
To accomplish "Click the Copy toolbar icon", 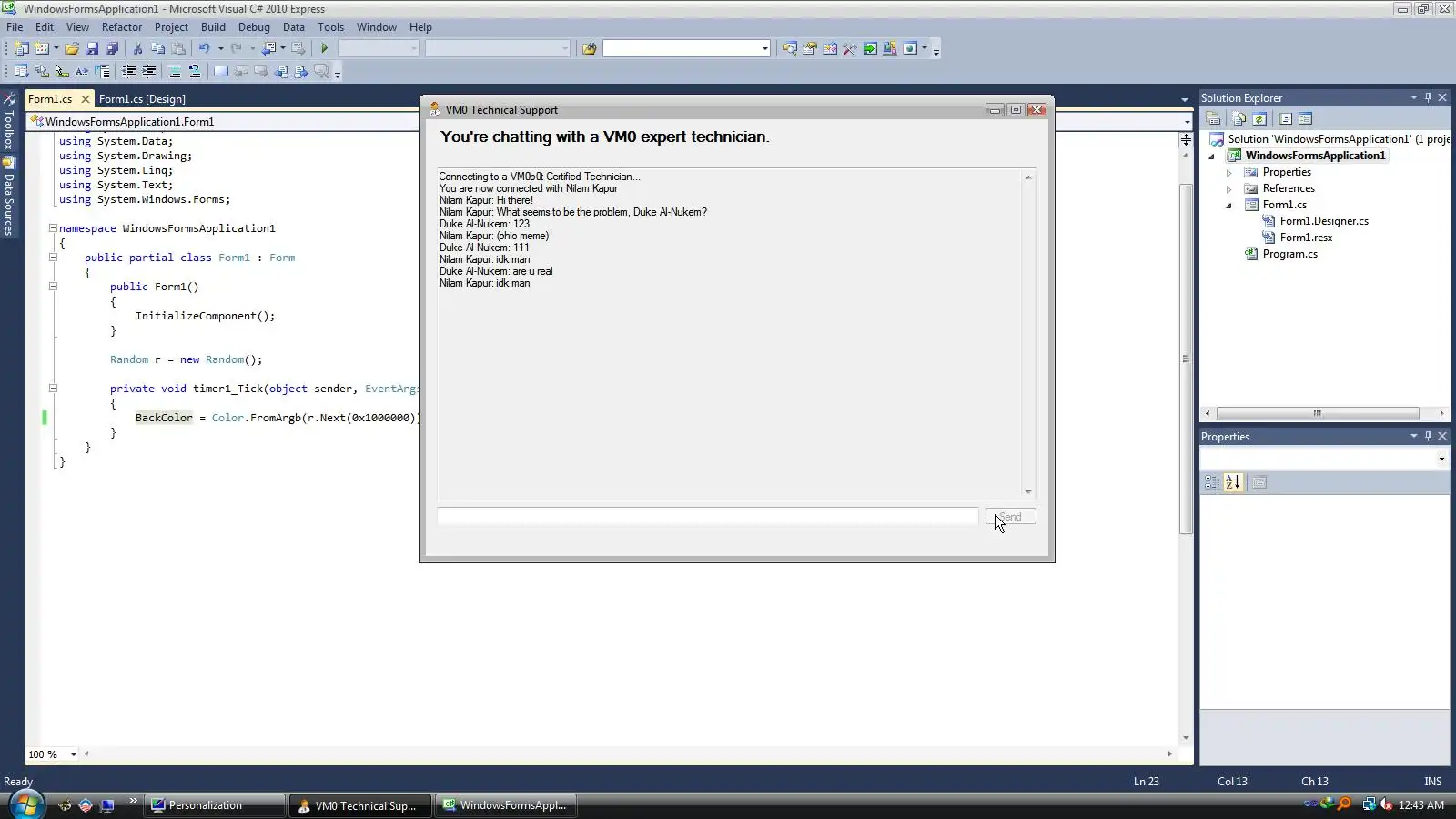I will (x=157, y=48).
